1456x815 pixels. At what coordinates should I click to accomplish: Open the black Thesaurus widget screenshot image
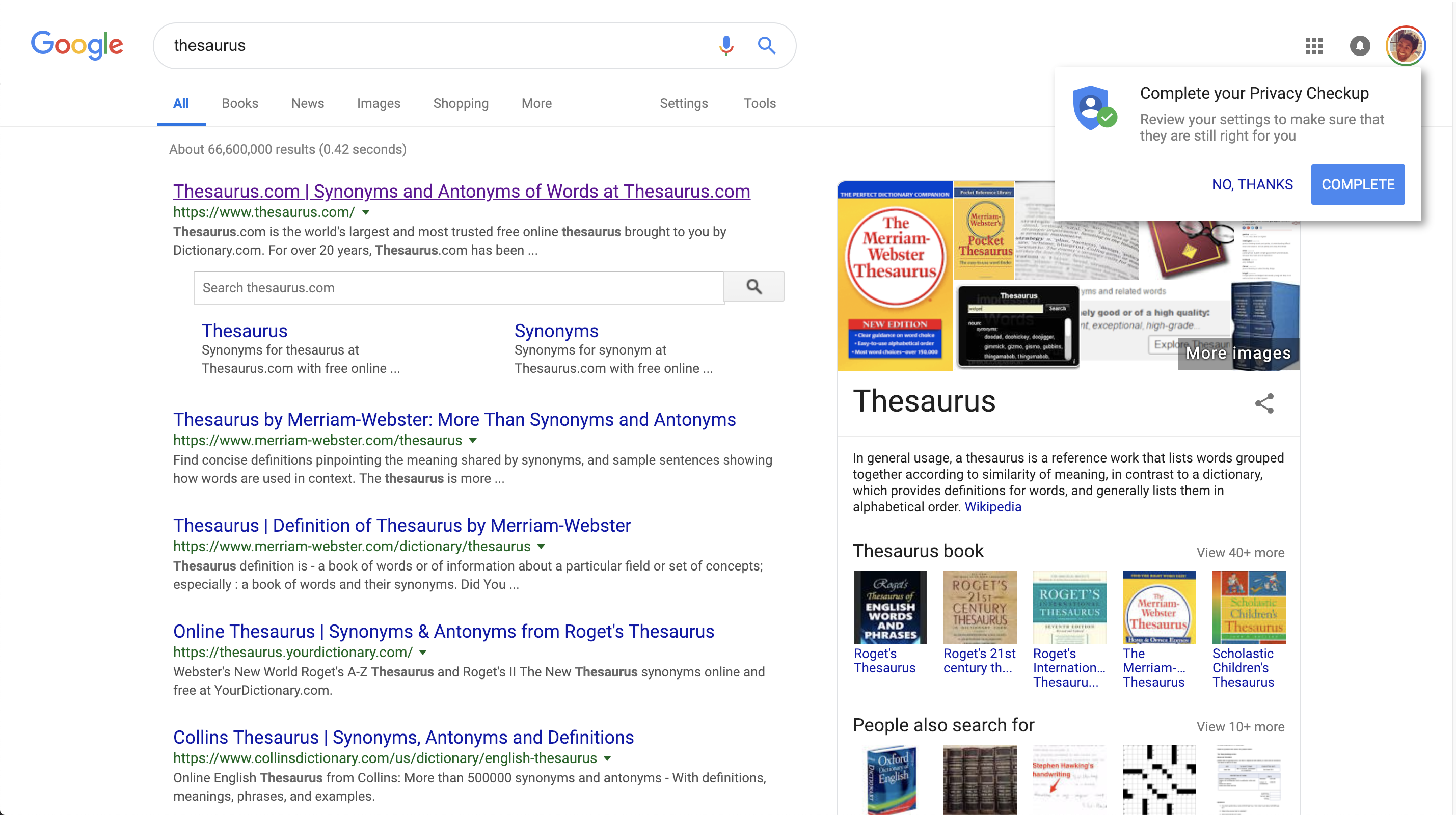1017,327
